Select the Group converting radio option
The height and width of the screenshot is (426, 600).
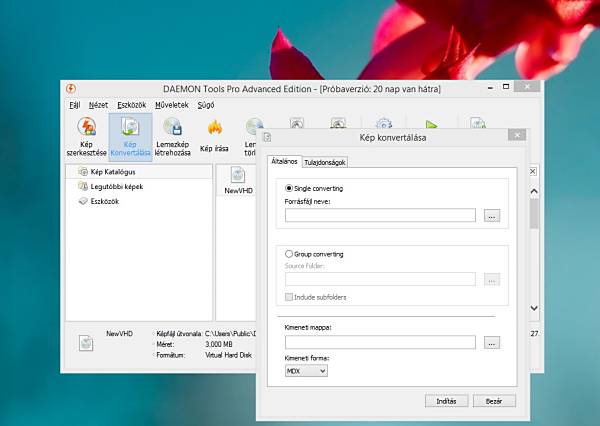pyautogui.click(x=289, y=254)
